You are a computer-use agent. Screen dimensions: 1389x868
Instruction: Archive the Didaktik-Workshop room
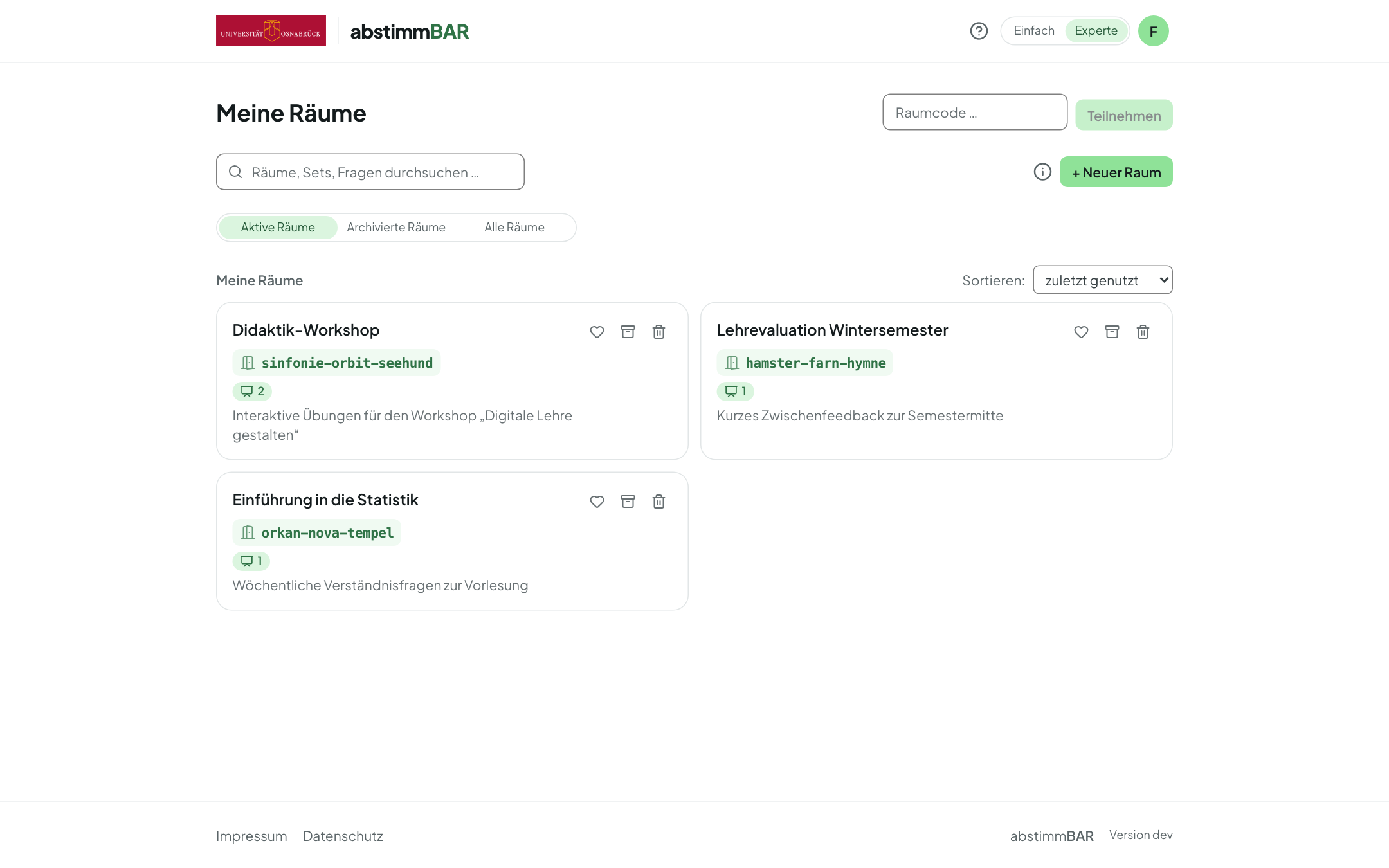click(628, 332)
